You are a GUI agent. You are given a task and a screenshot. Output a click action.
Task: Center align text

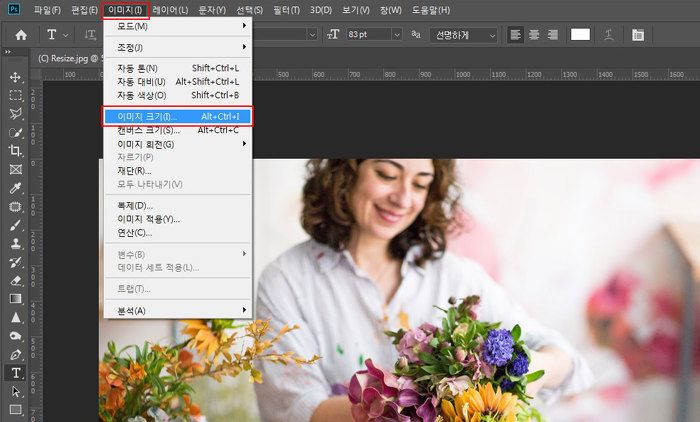point(534,35)
